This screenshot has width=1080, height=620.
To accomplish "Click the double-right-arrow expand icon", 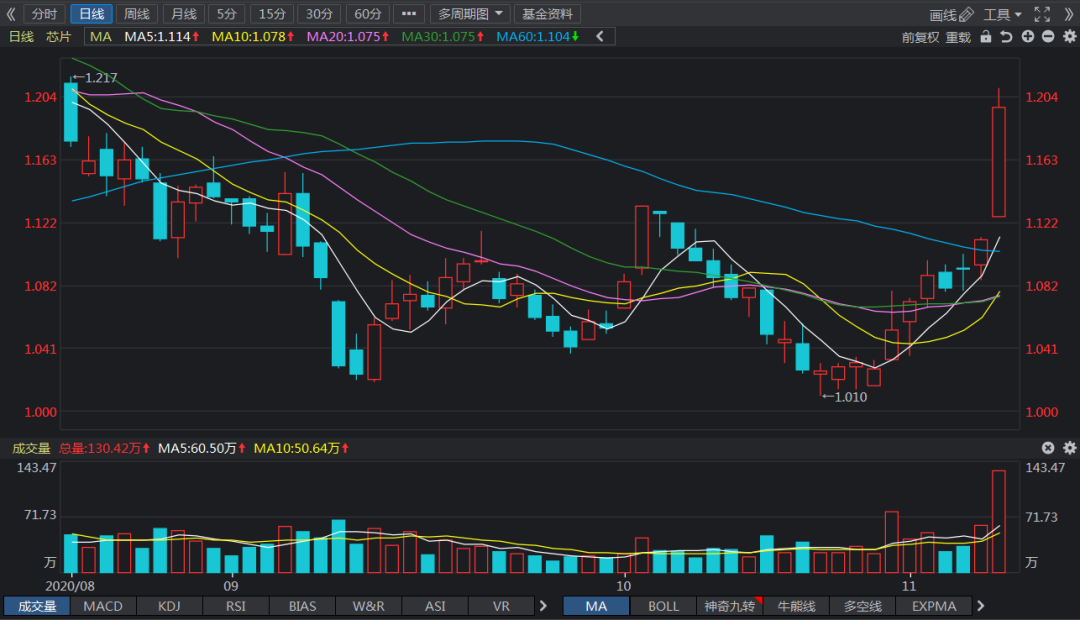I will pyautogui.click(x=1069, y=14).
